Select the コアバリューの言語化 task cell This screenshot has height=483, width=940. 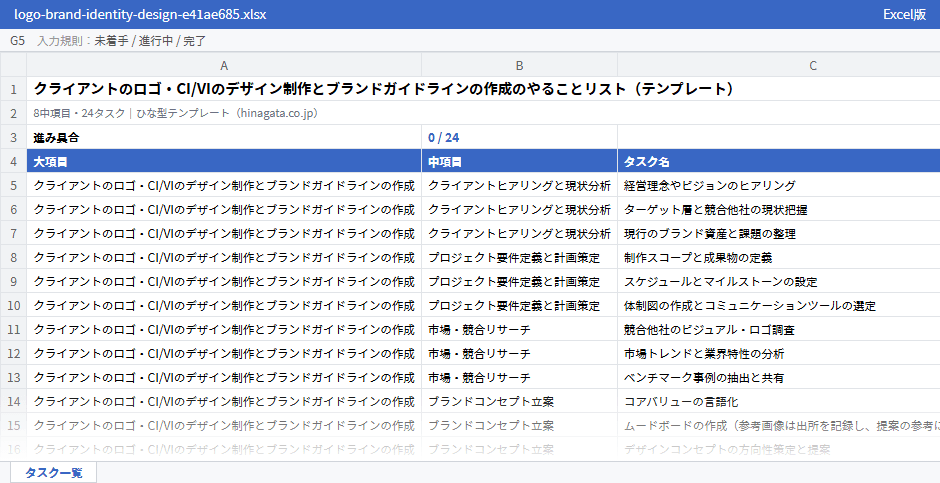[779, 402]
